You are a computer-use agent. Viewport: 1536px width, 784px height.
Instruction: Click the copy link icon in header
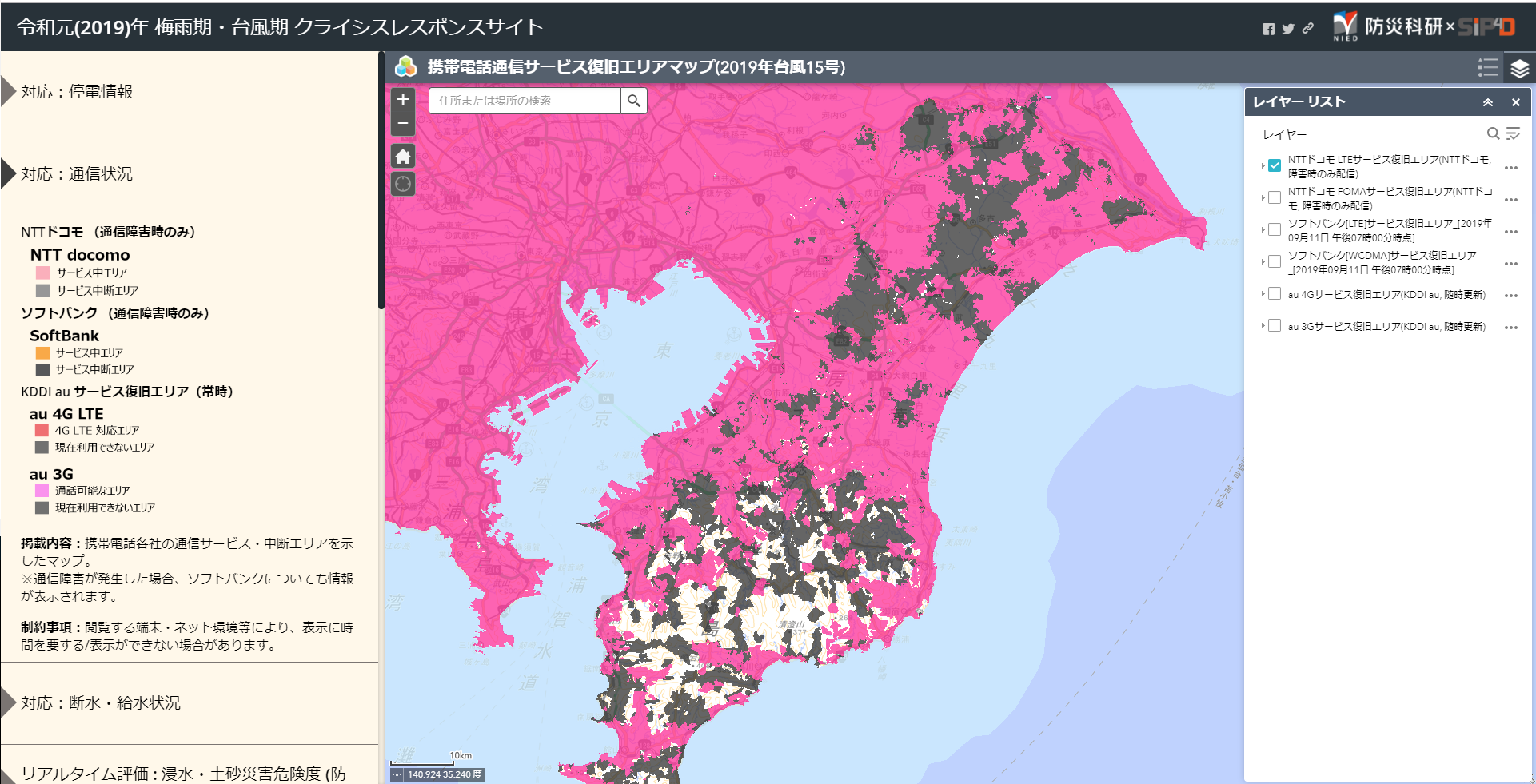[1308, 28]
